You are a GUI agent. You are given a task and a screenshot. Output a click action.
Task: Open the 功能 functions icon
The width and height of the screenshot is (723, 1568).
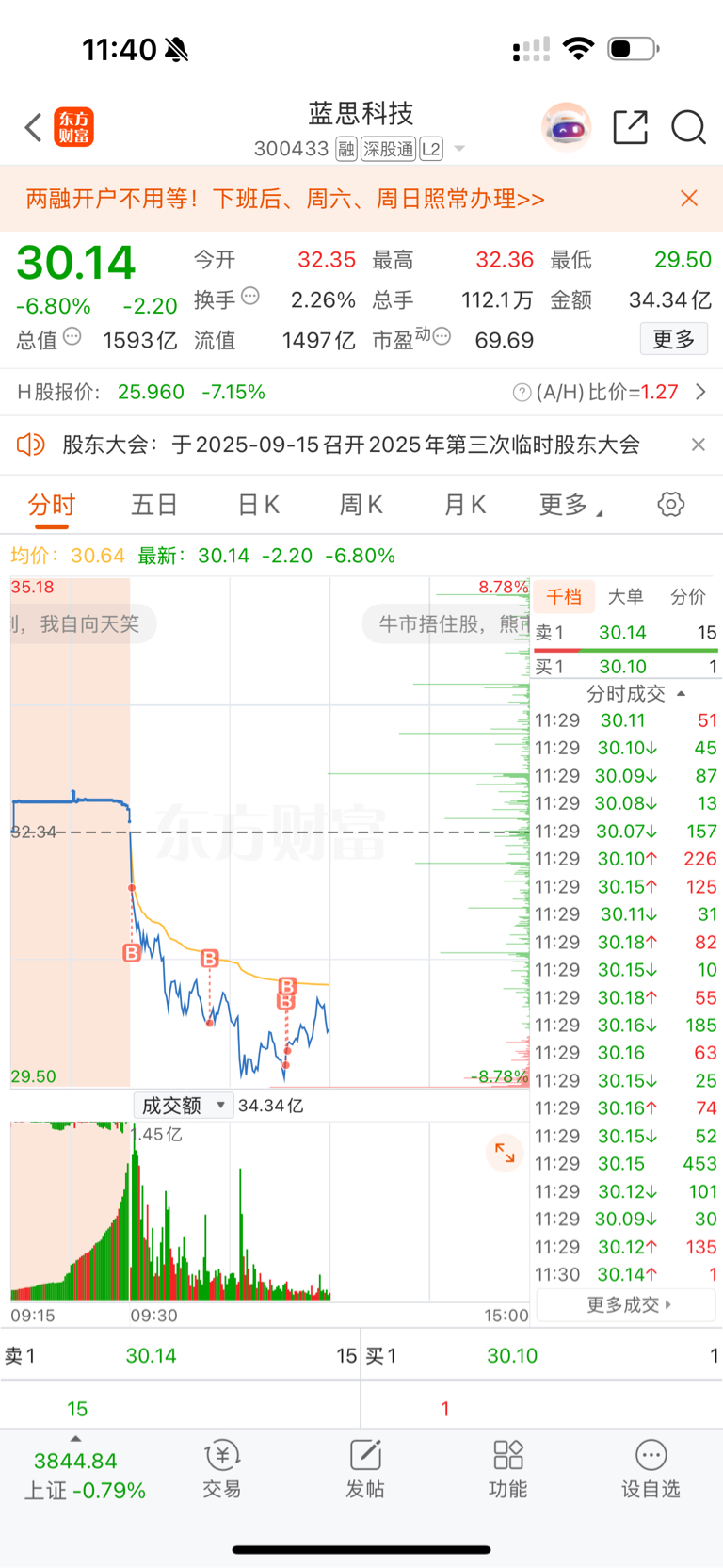pos(508,1469)
